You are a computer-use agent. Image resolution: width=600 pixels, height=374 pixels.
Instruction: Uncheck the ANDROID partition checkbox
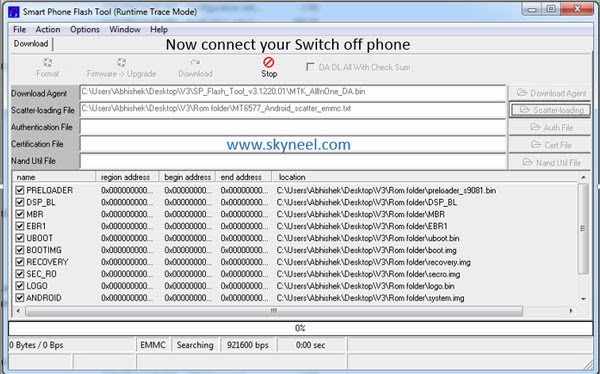click(20, 297)
